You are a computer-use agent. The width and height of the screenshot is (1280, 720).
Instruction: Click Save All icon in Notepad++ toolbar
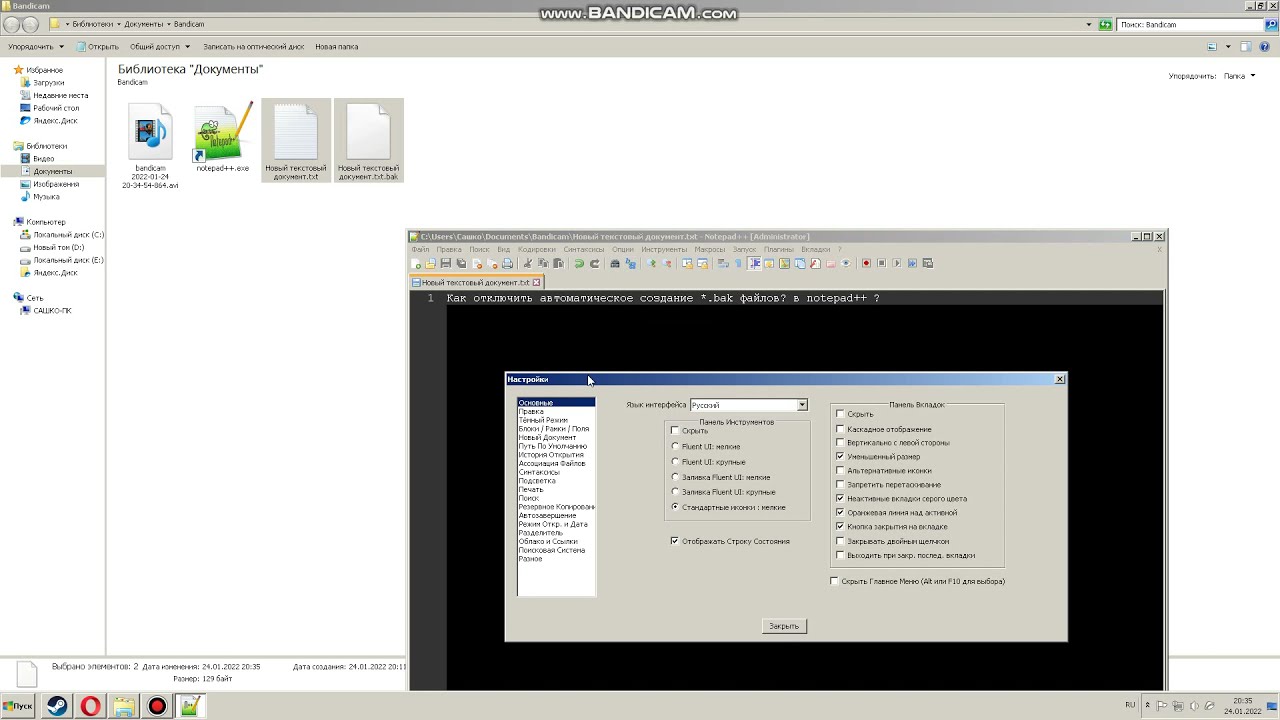[461, 263]
